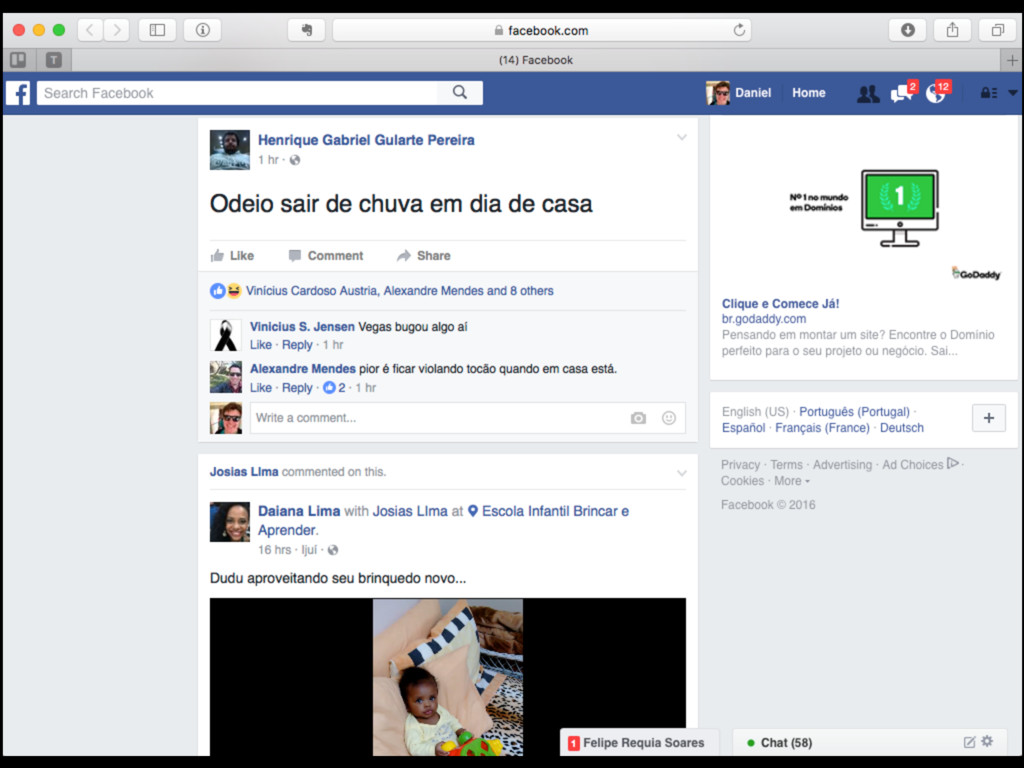Reply to Vinicius S. Jensen's comment
Screen dimensions: 1024x768
pyautogui.click(x=297, y=345)
